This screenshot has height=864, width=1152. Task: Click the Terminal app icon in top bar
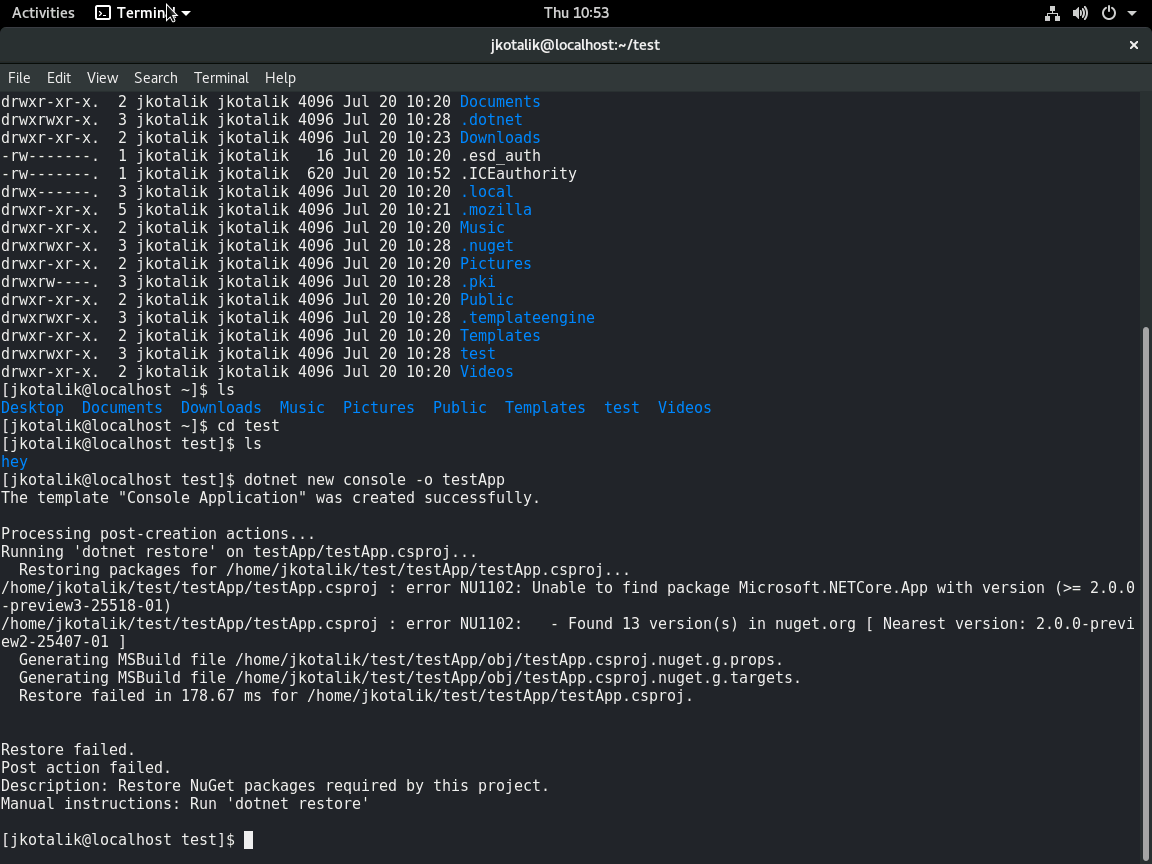(103, 13)
